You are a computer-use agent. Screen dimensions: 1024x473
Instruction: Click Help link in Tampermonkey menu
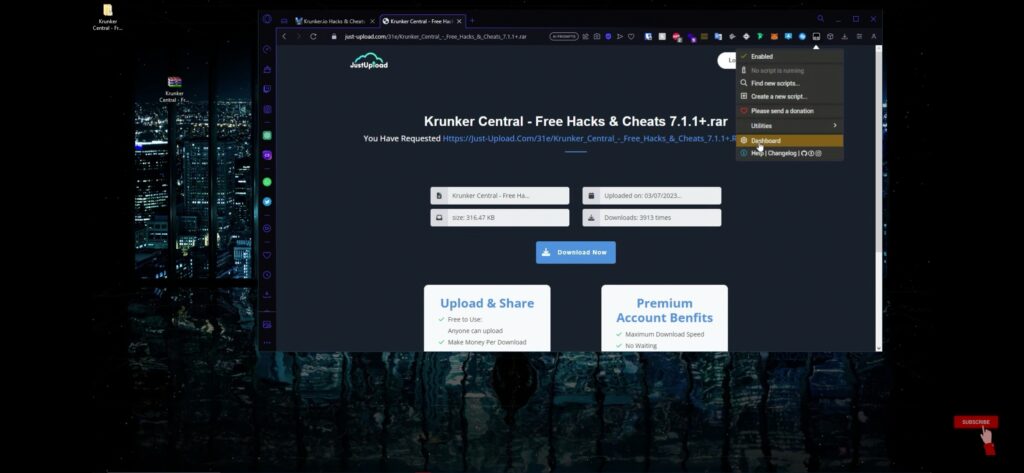[757, 154]
